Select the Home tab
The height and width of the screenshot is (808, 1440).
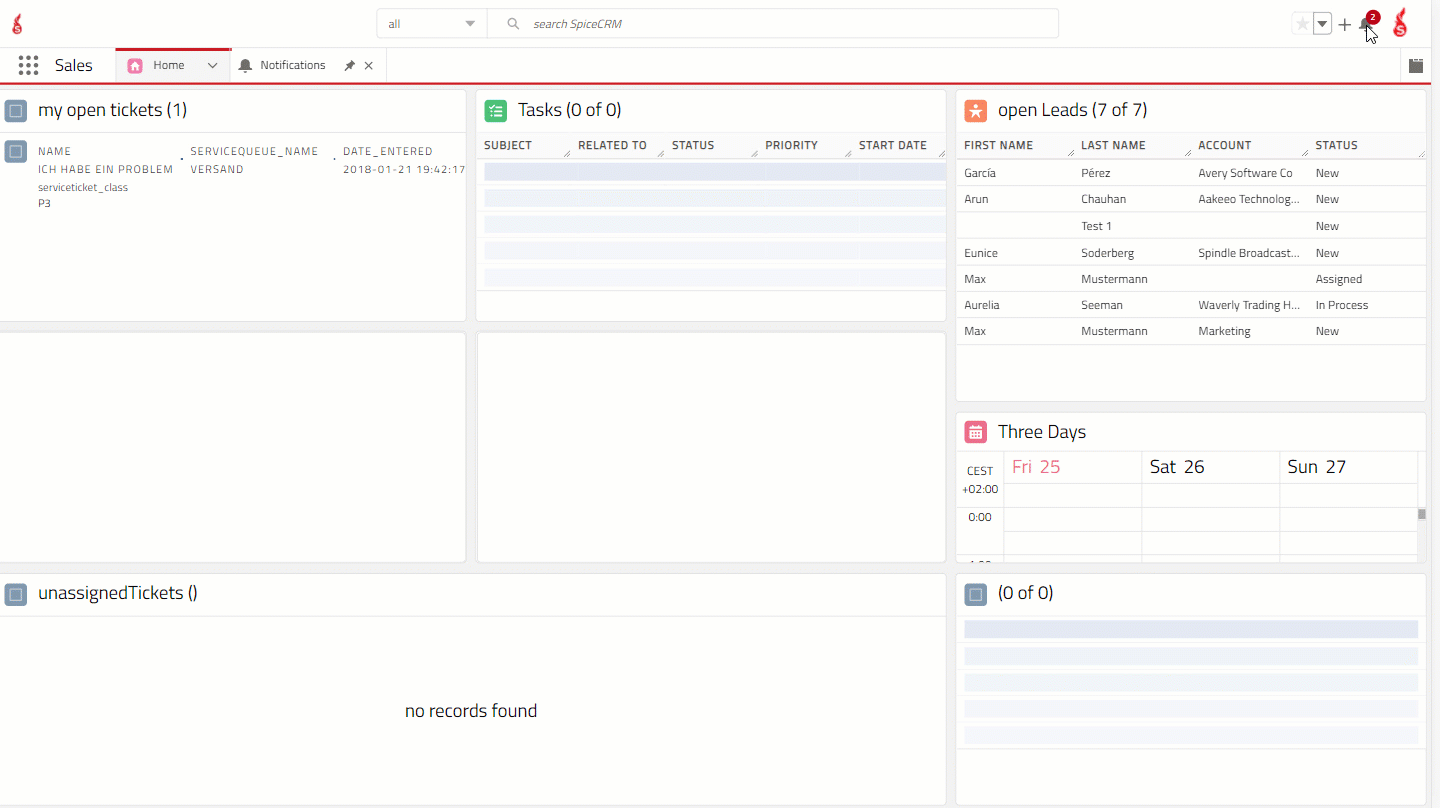[x=168, y=66]
